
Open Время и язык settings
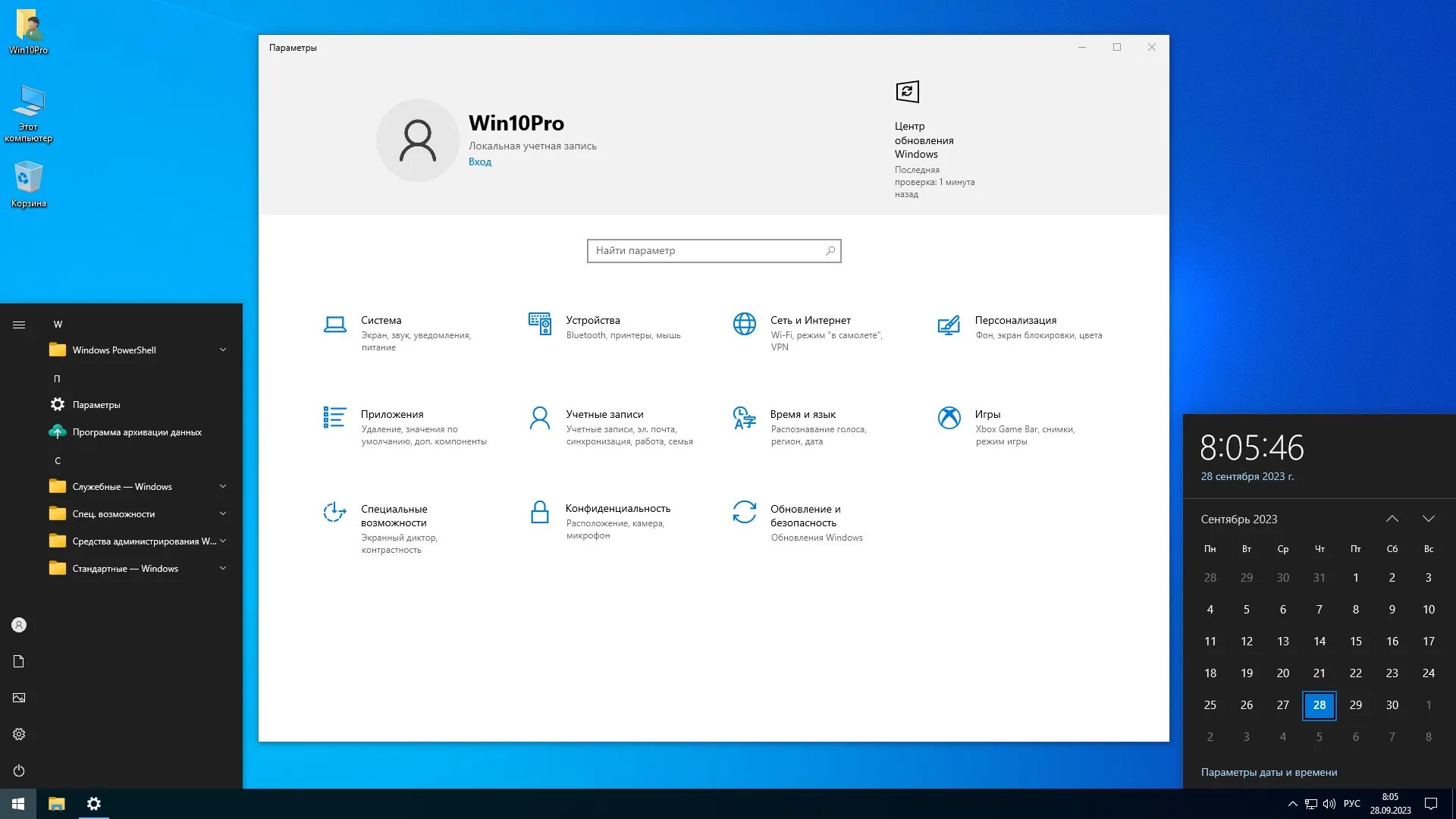[802, 415]
